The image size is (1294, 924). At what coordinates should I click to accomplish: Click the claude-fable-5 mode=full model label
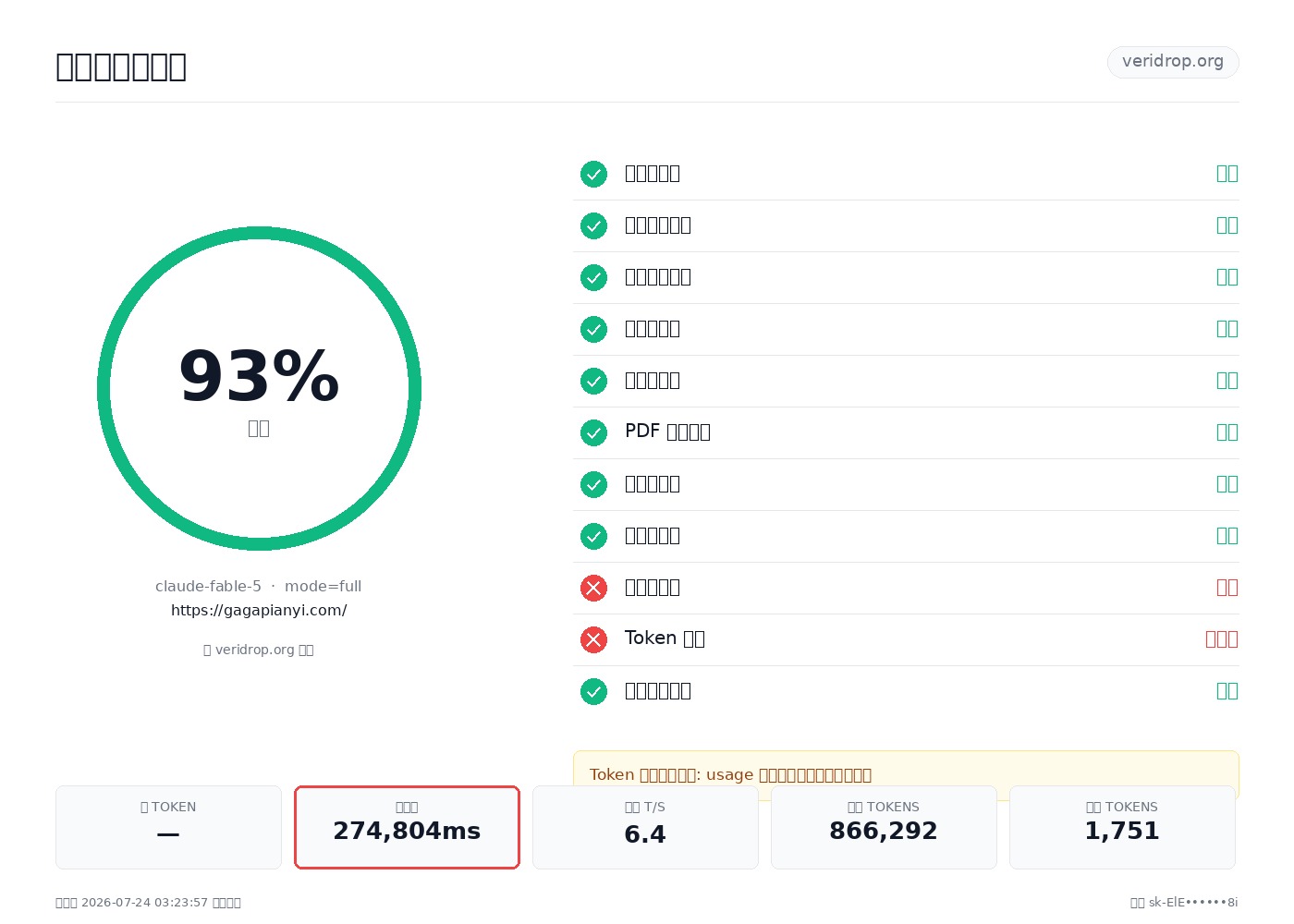click(259, 586)
